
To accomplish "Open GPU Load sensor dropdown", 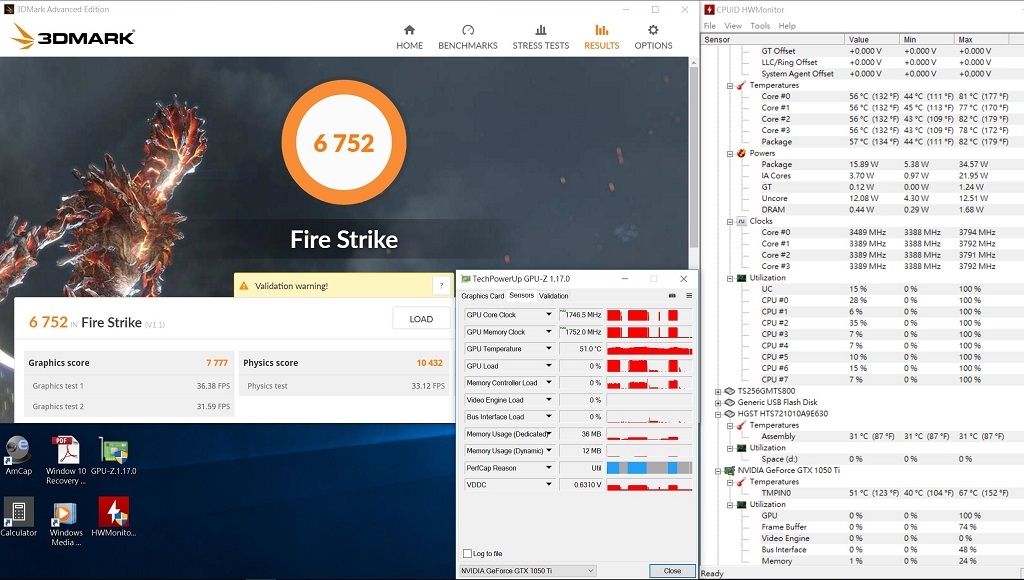I will pyautogui.click(x=549, y=366).
